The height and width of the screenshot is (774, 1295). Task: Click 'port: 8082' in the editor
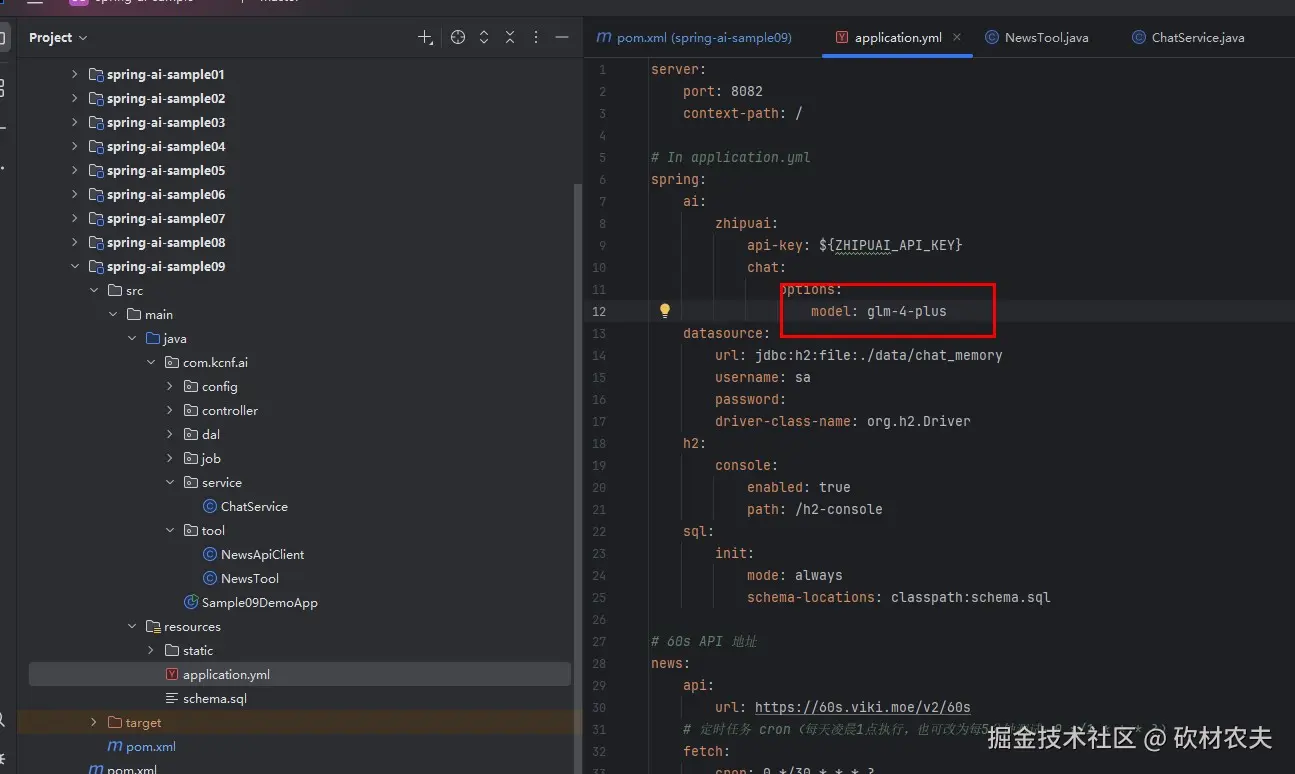point(723,91)
